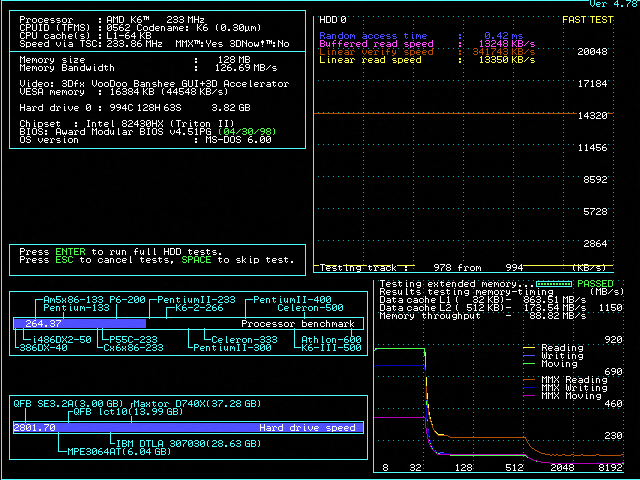Click the 'Testing track : 978 from 994' status
This screenshot has height=480, width=640.
coord(421,268)
